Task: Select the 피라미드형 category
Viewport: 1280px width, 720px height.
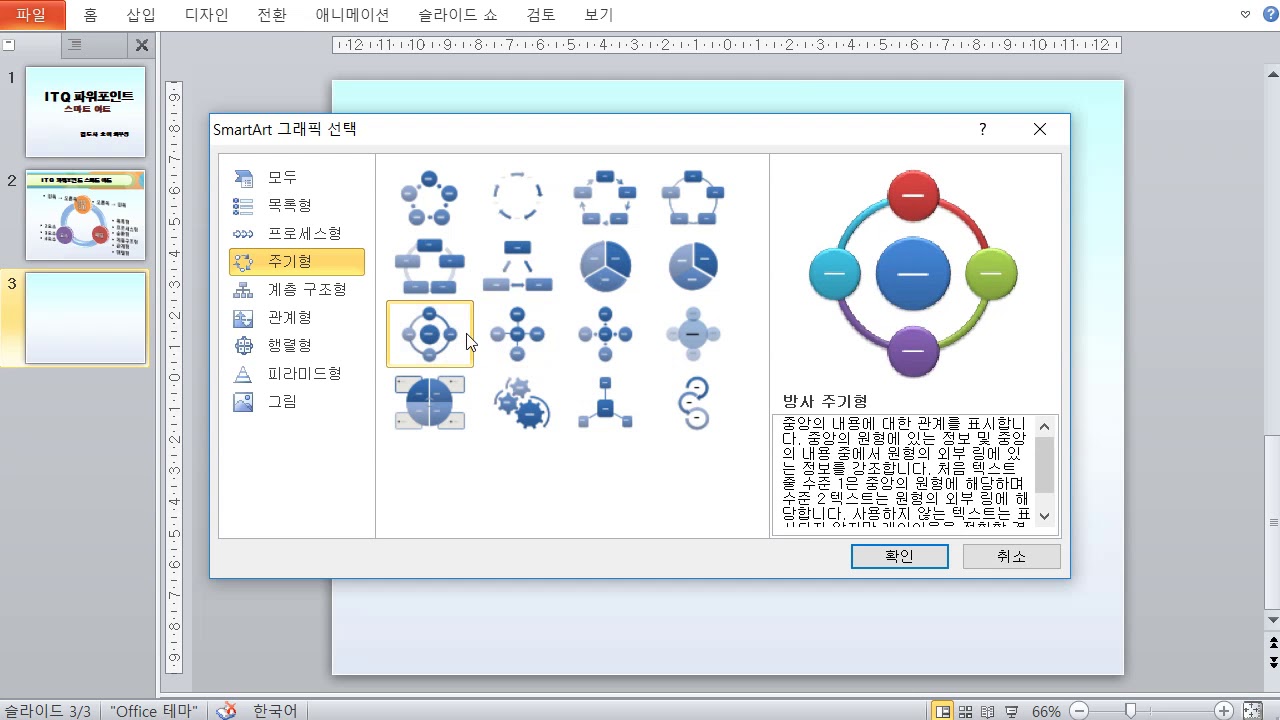Action: [x=296, y=374]
